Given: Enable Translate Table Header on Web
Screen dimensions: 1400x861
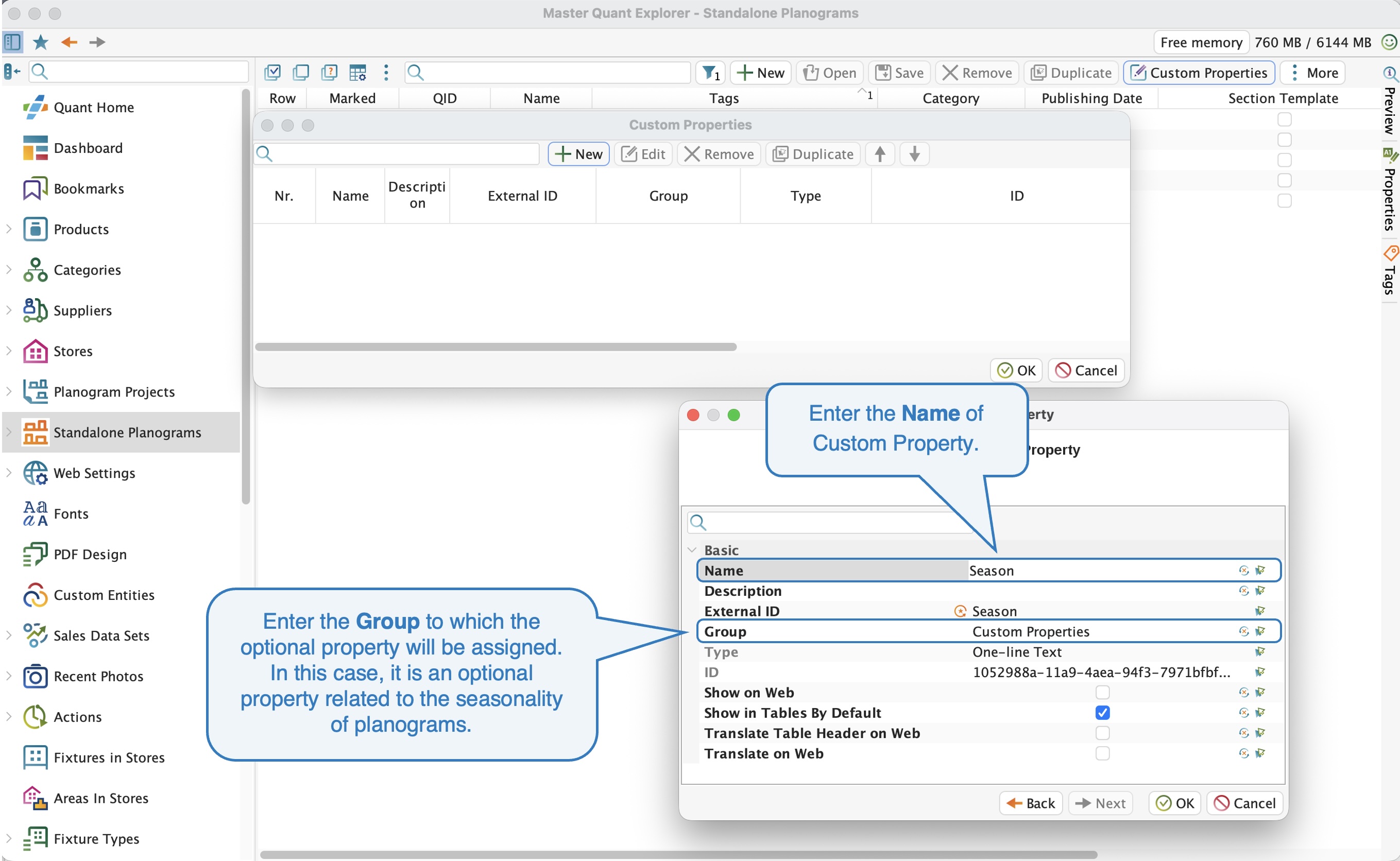Looking at the screenshot, I should click(x=1103, y=733).
